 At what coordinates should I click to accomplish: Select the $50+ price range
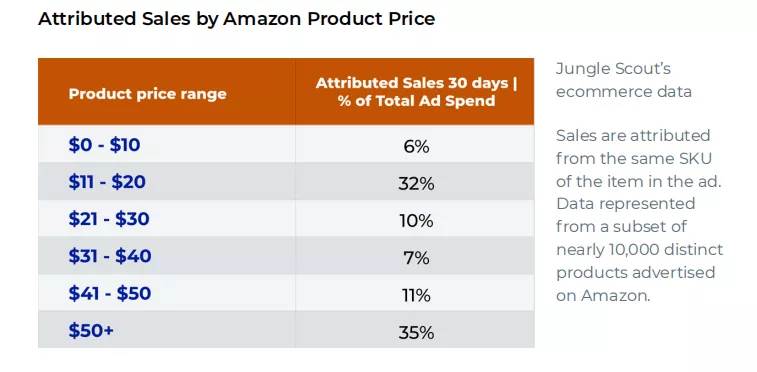[91, 331]
